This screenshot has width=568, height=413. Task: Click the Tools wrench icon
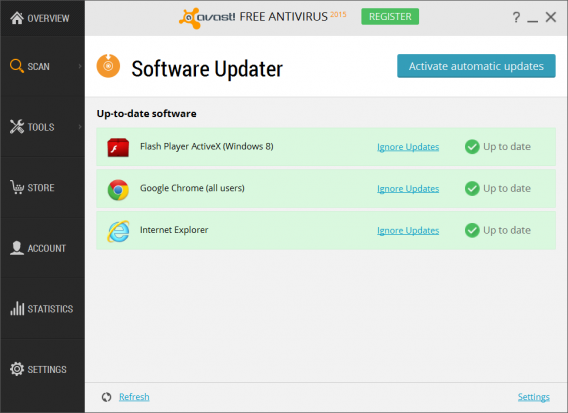pos(17,126)
